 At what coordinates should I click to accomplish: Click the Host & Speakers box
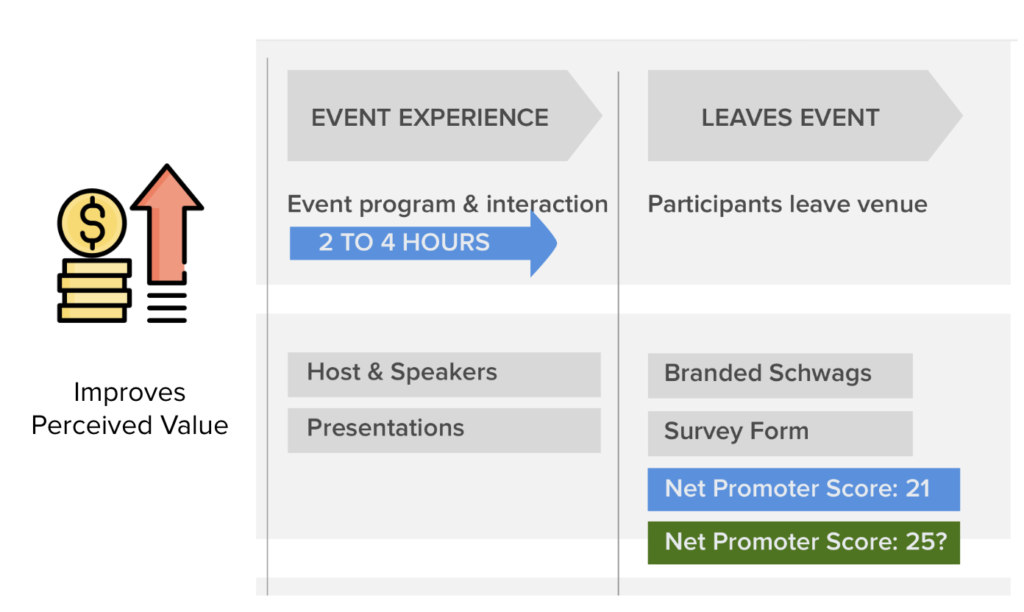click(x=444, y=374)
